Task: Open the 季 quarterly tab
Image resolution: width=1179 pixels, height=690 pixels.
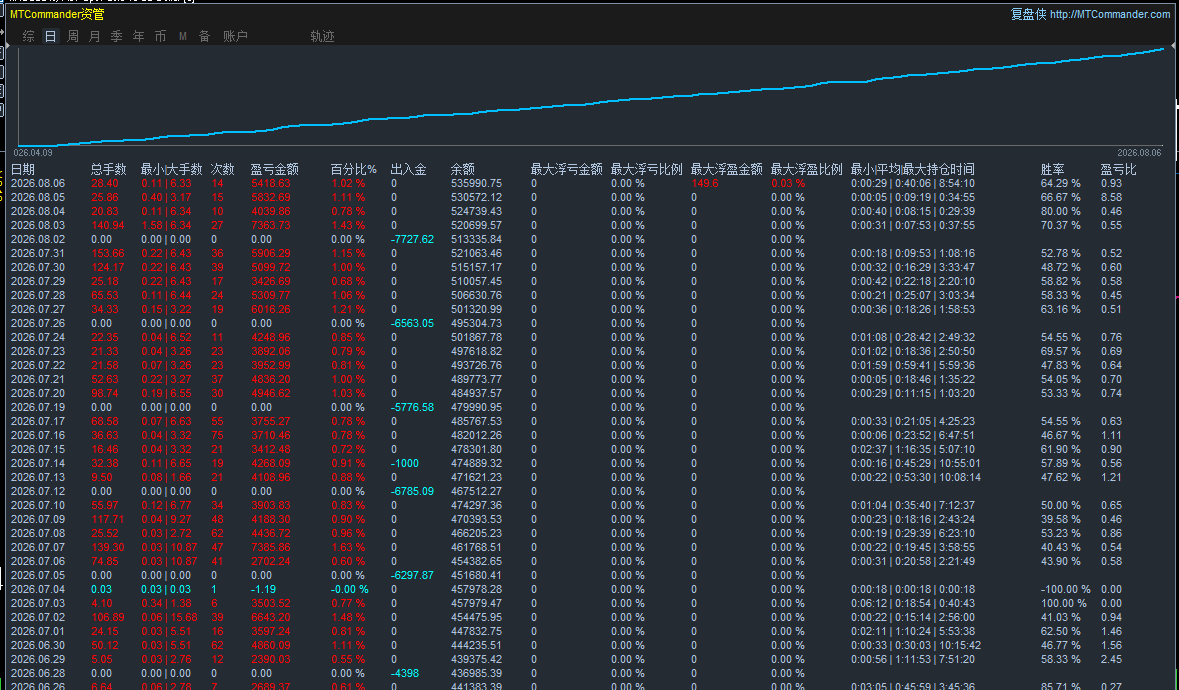Action: 116,36
